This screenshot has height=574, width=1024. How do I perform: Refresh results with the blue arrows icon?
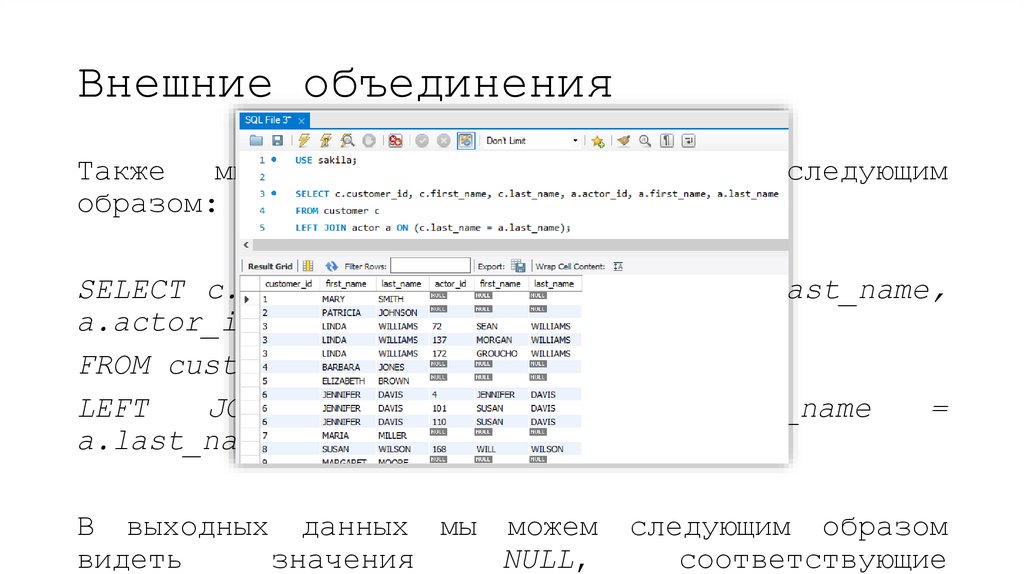pos(332,266)
